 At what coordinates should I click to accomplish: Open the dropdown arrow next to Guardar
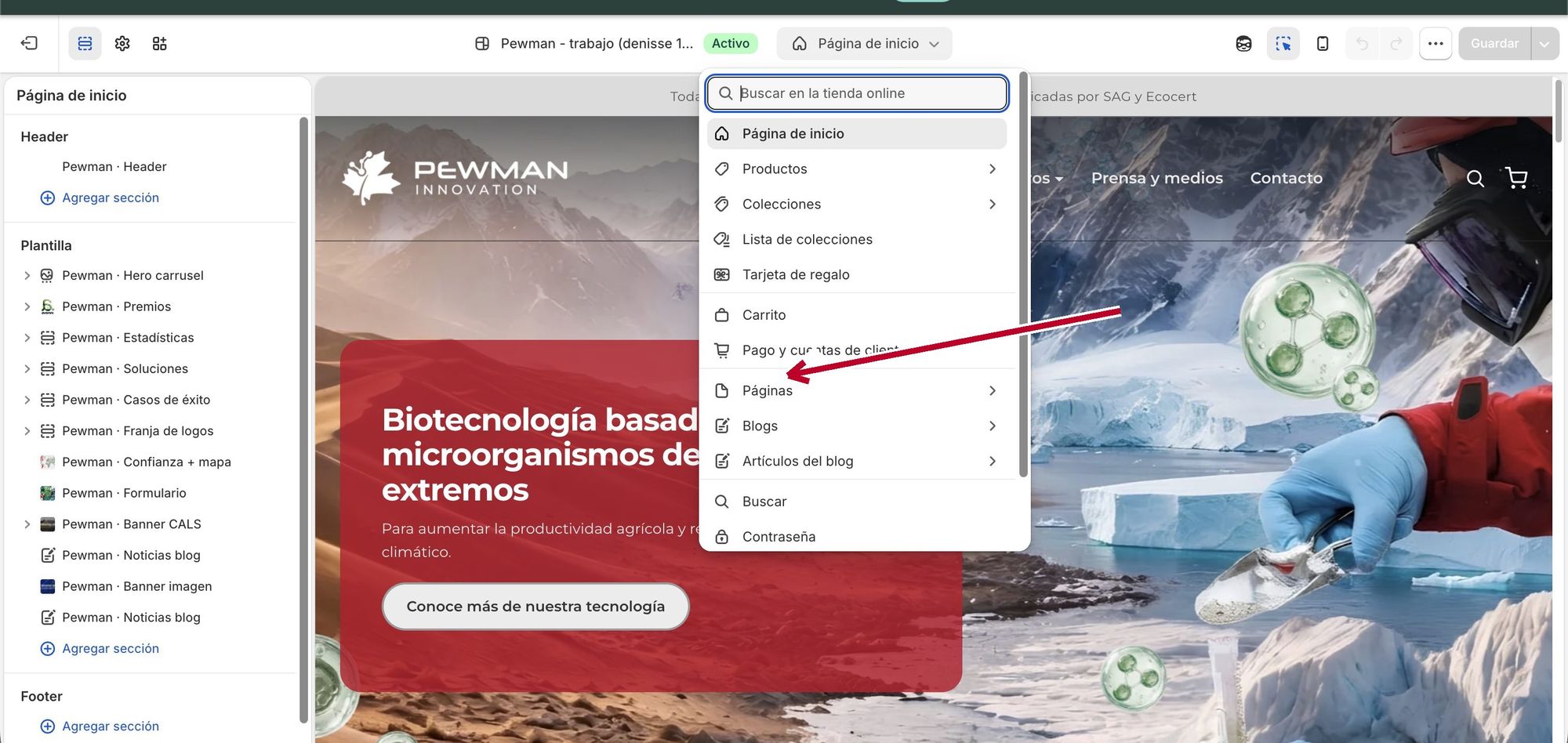coord(1544,43)
